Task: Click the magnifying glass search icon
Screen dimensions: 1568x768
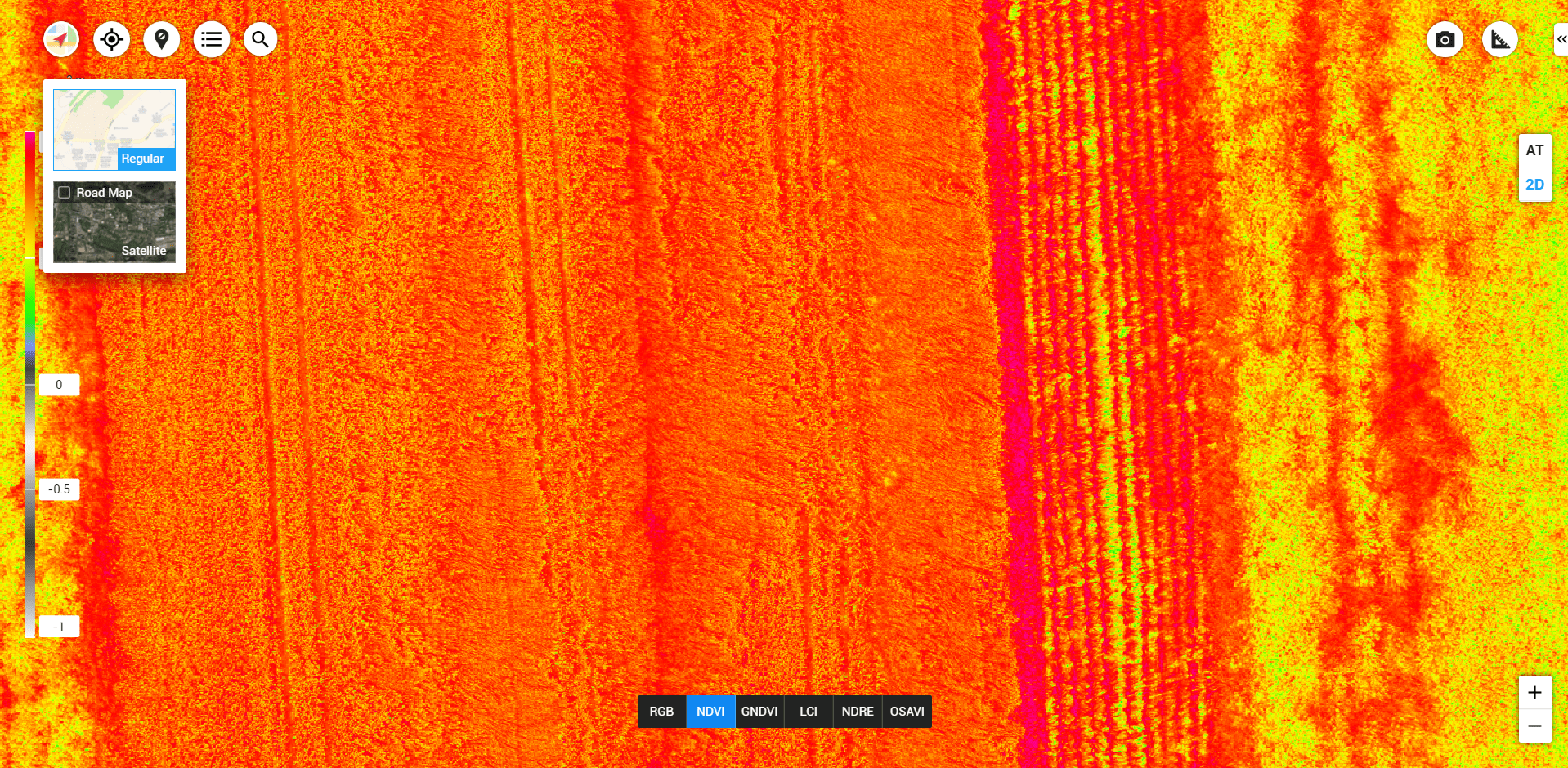Action: click(260, 39)
